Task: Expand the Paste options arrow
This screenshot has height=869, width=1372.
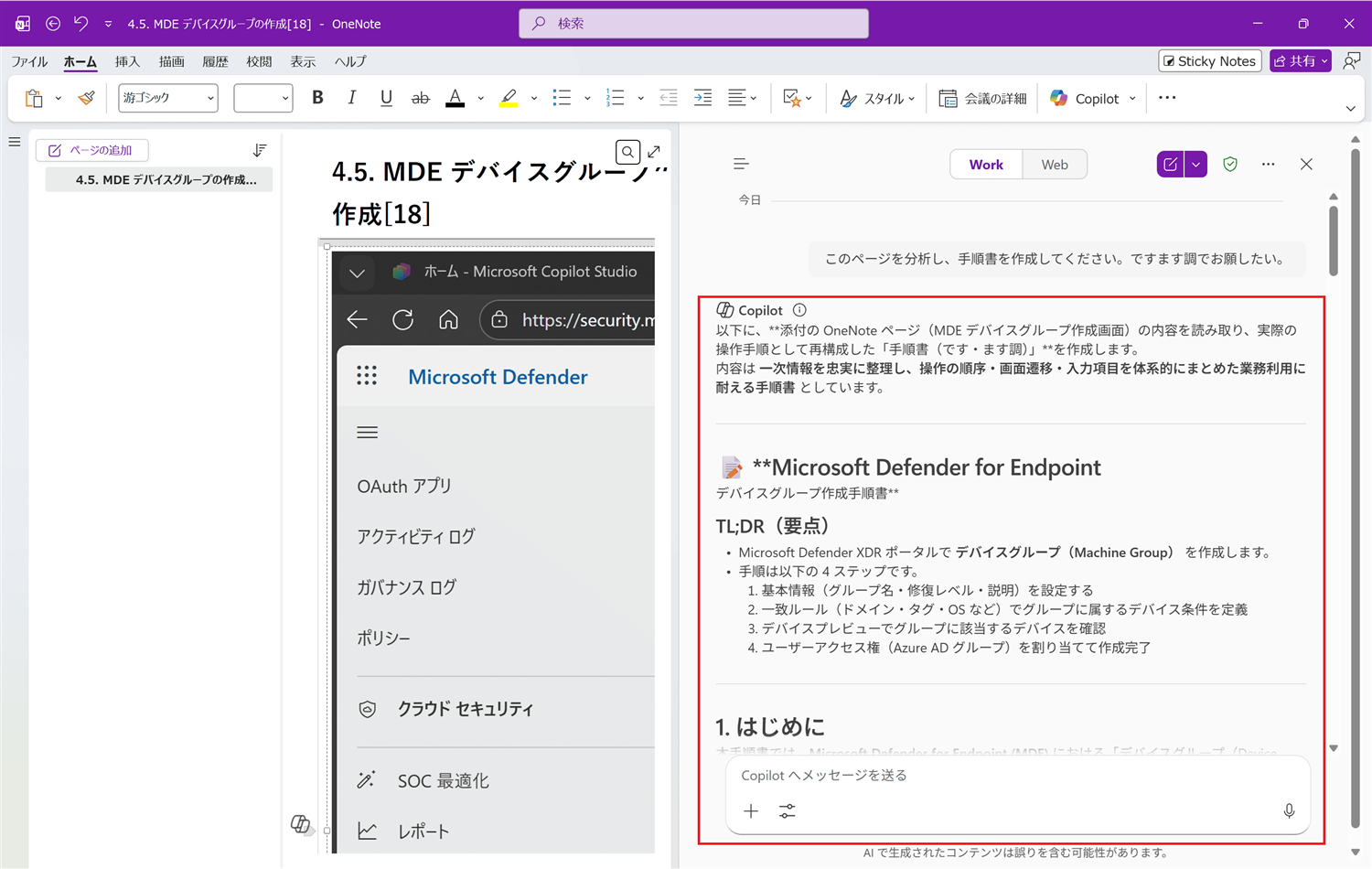Action: click(58, 98)
